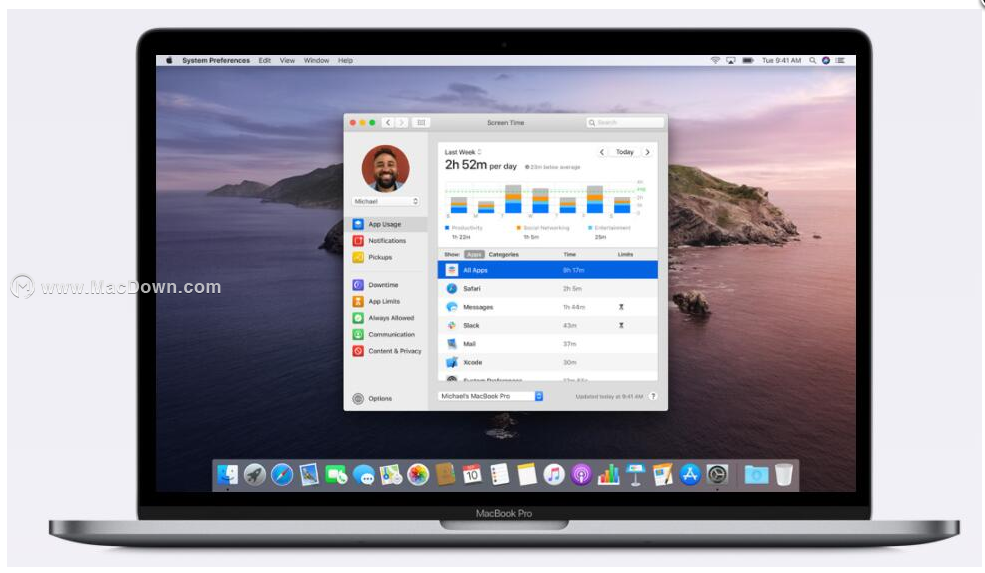
Task: Open Numbers from the Dock
Action: [608, 475]
